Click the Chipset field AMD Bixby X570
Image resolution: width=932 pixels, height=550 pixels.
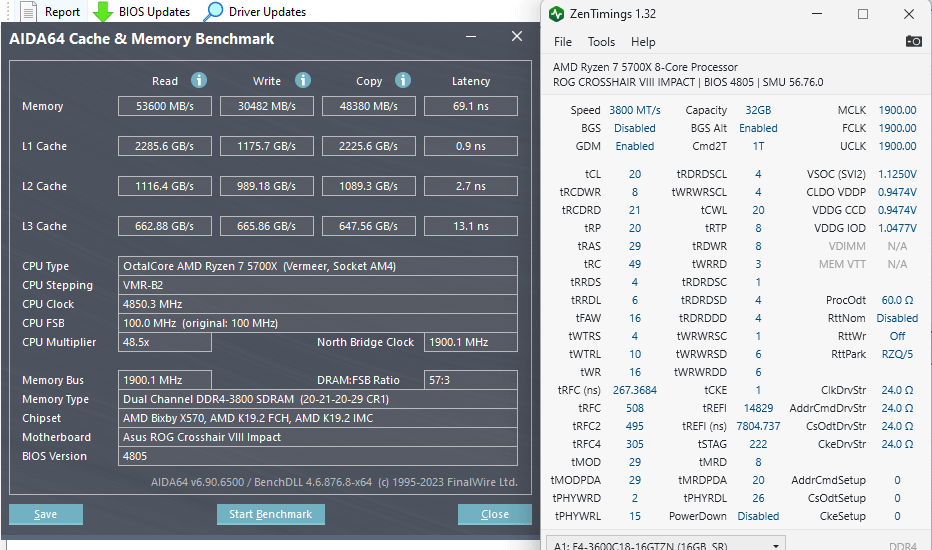click(317, 418)
